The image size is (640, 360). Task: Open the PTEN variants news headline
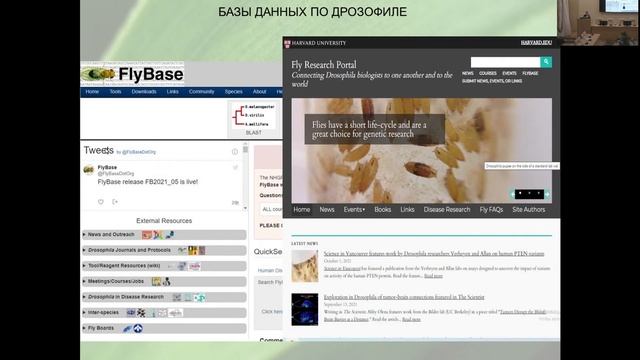(434, 253)
